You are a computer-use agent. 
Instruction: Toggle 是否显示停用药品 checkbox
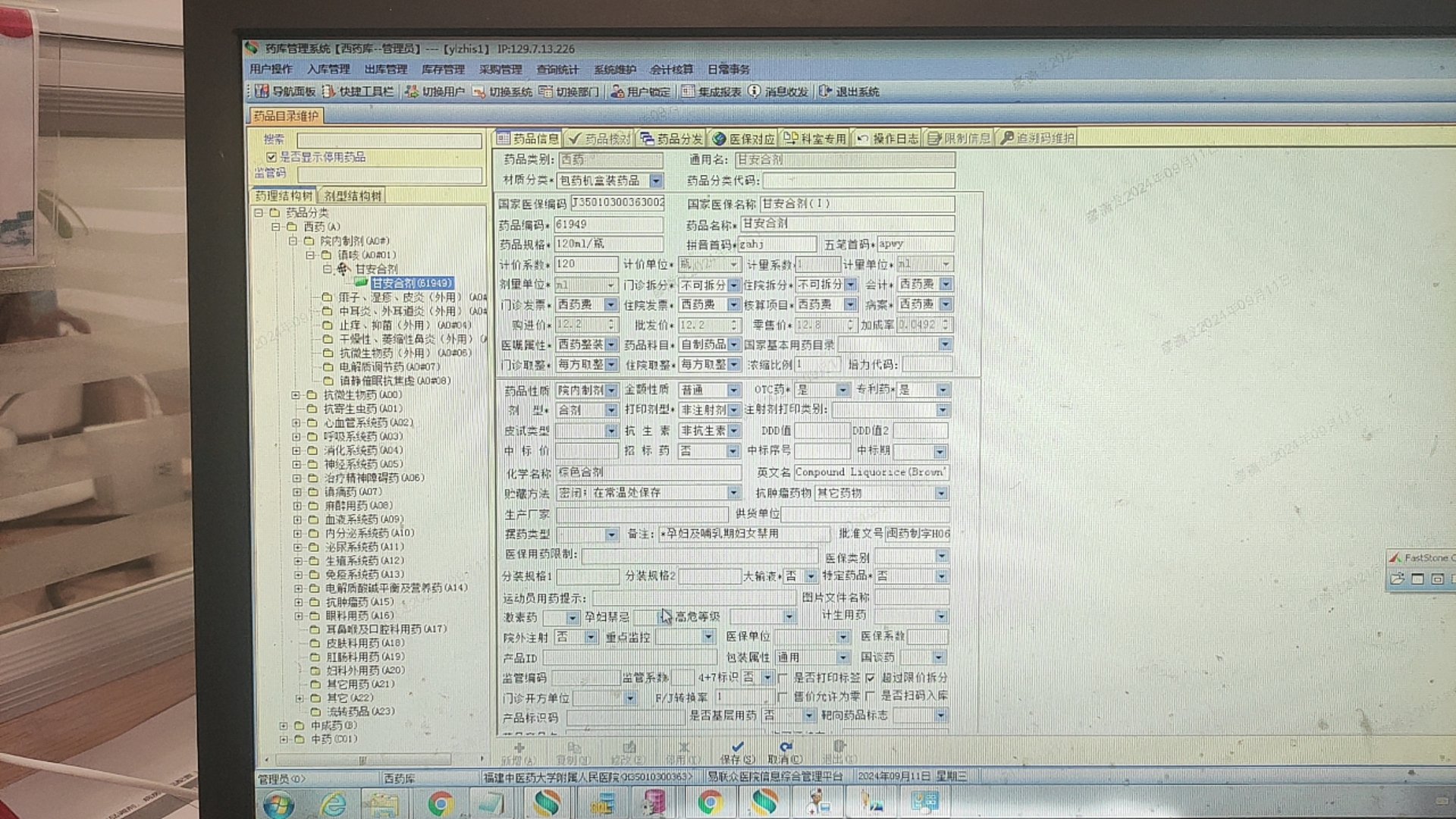[x=271, y=157]
